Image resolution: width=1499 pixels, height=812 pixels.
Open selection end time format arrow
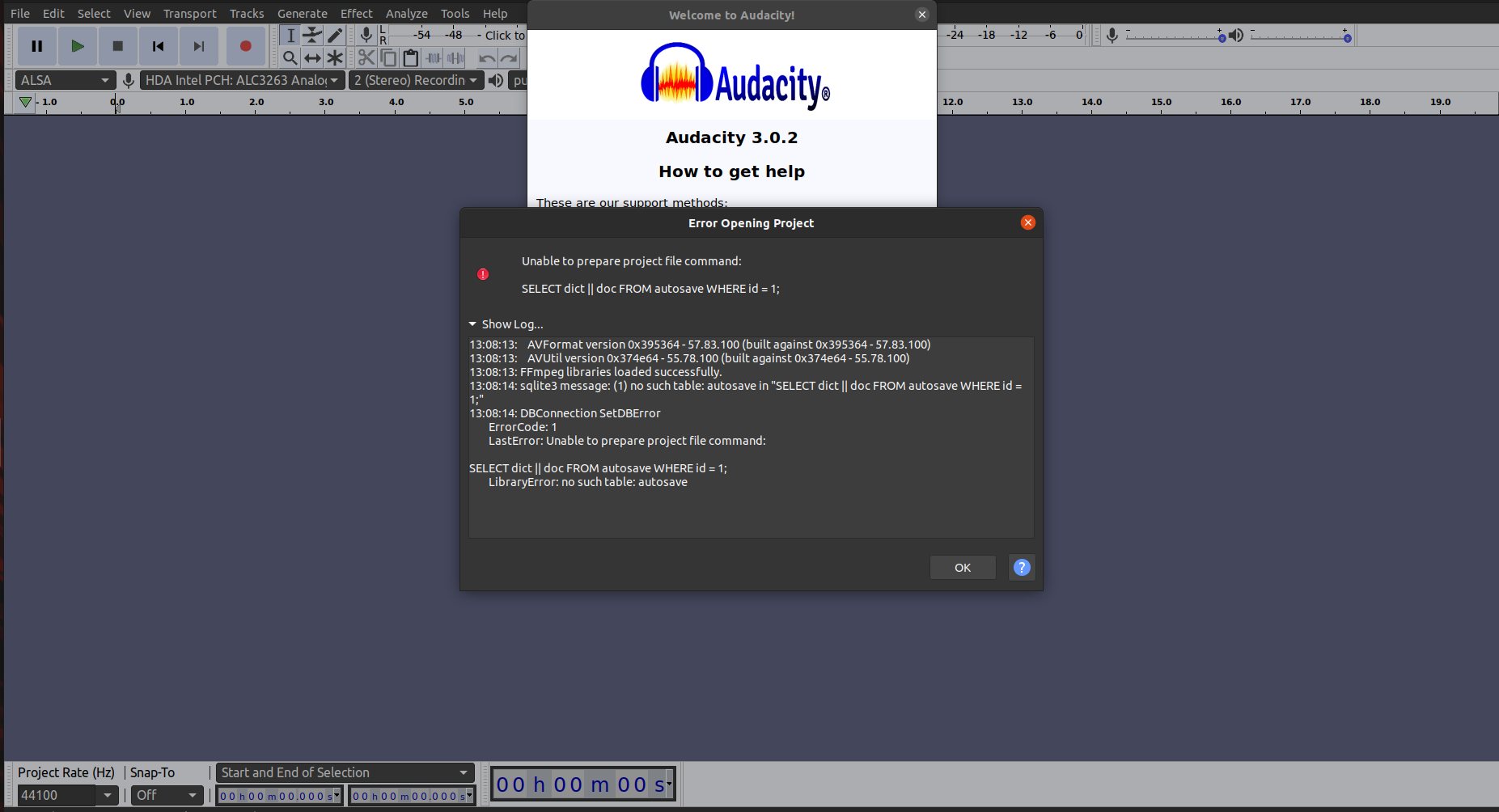[470, 796]
